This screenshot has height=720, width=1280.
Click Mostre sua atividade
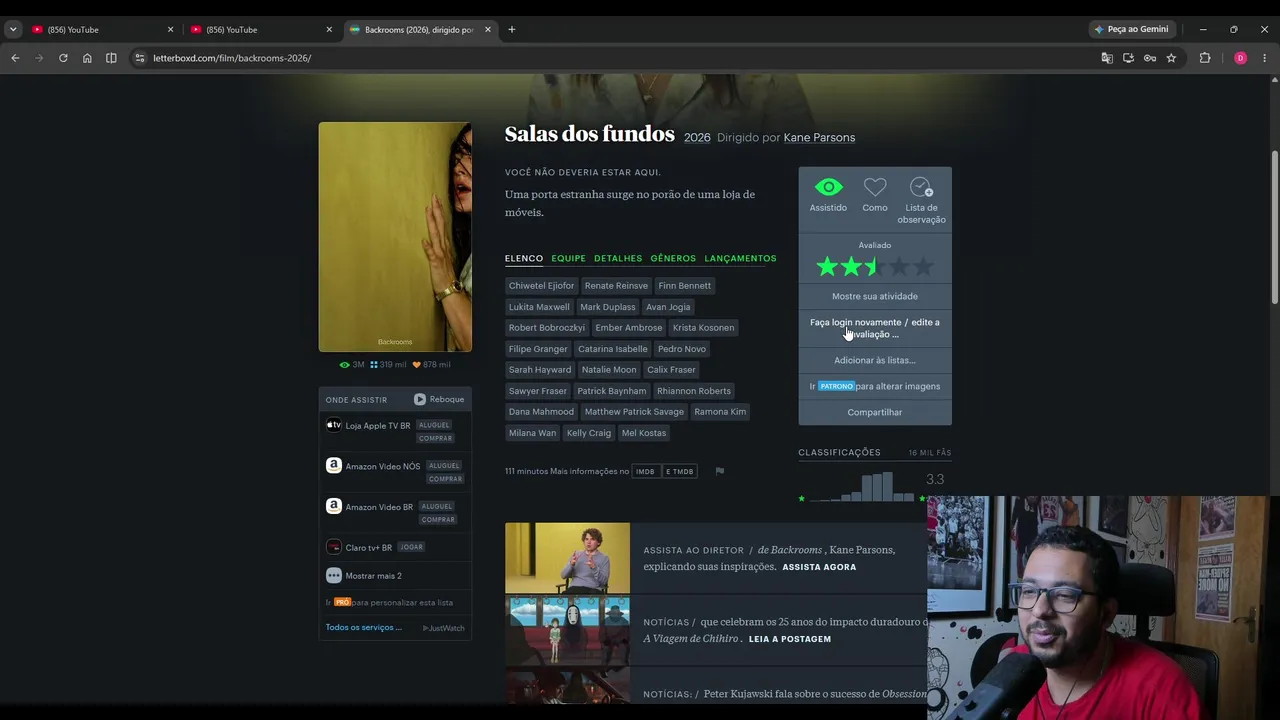point(875,296)
